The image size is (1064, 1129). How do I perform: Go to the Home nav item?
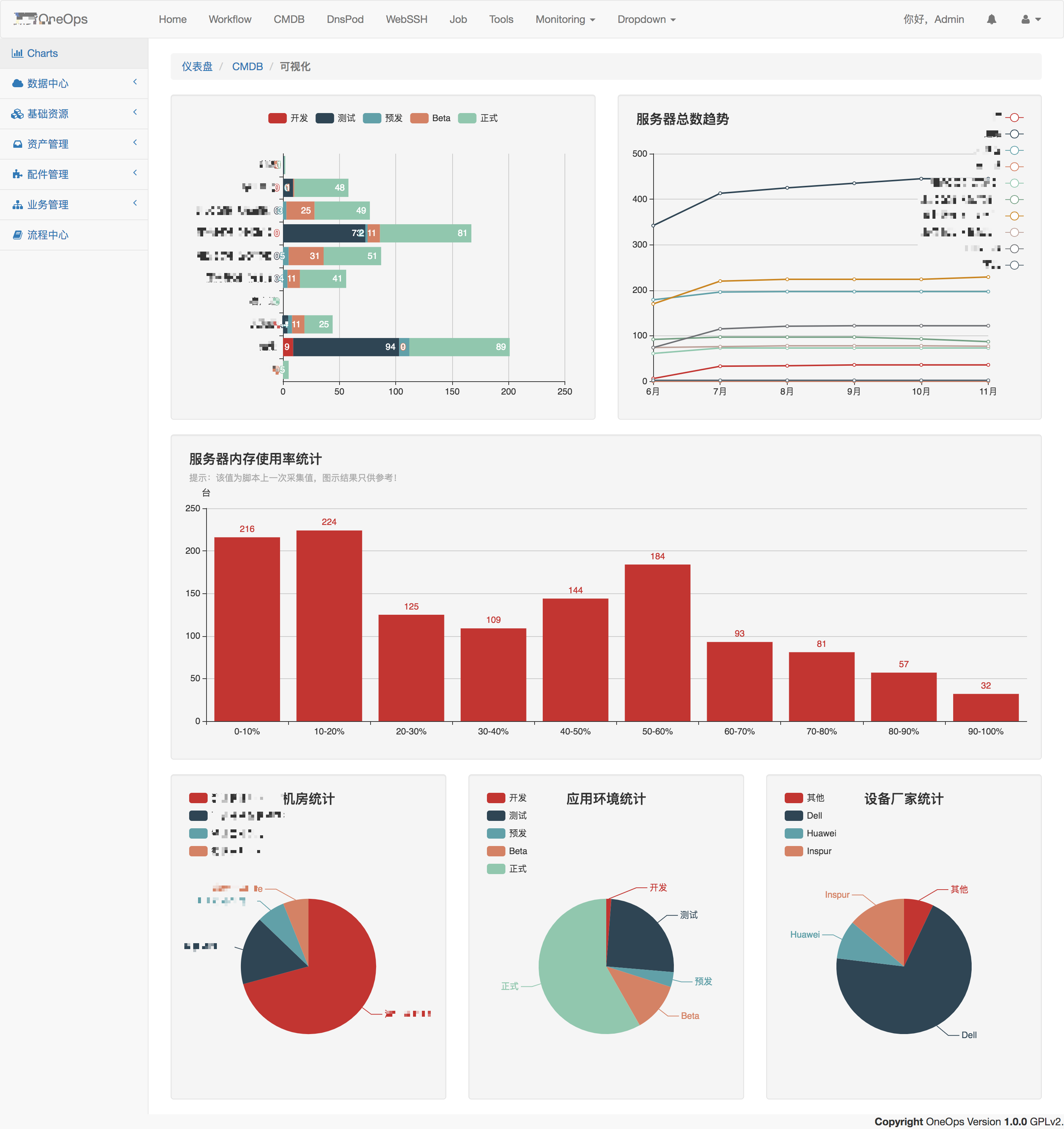pyautogui.click(x=173, y=19)
